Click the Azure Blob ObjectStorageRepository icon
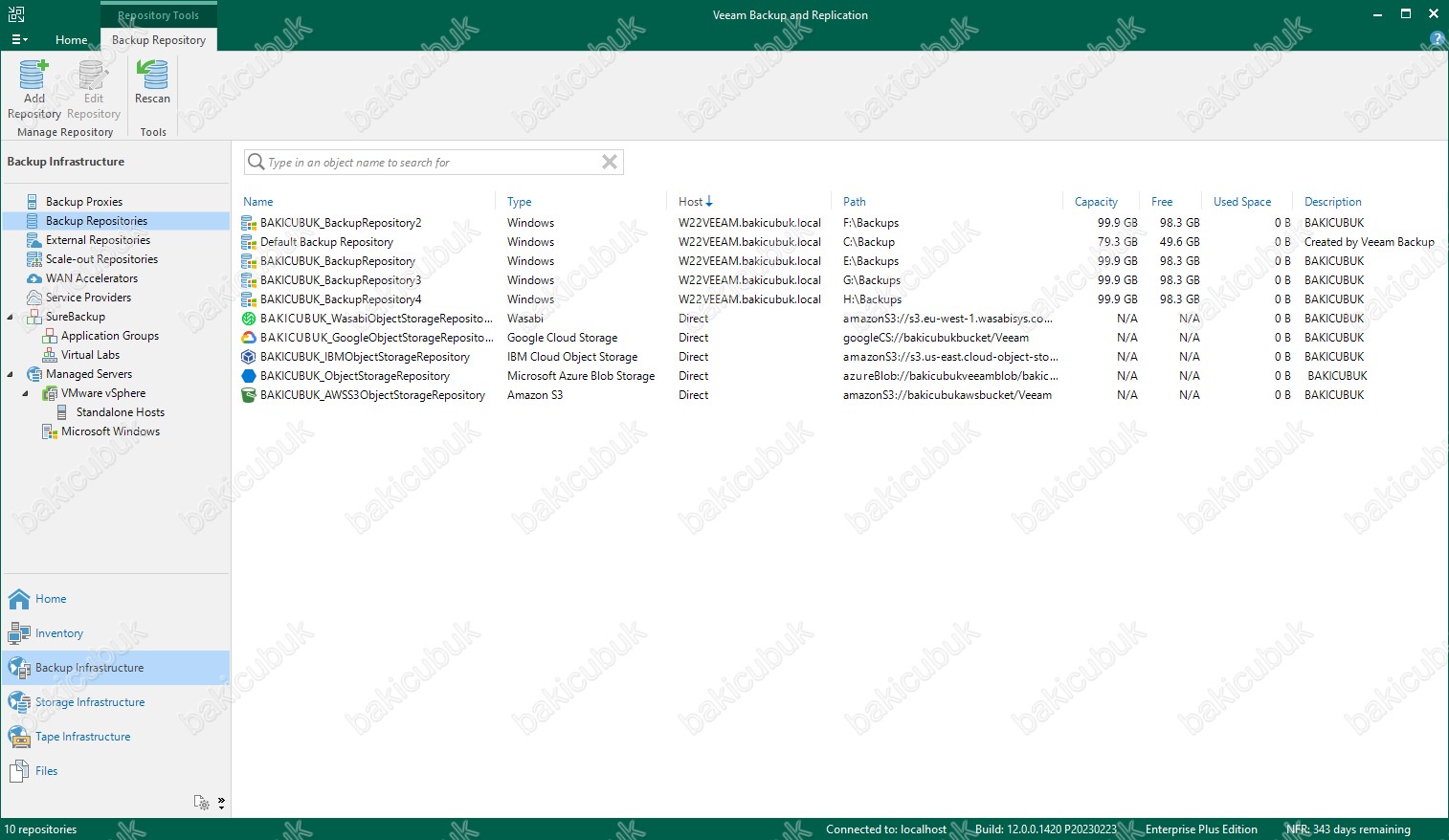This screenshot has width=1449, height=840. (249, 376)
